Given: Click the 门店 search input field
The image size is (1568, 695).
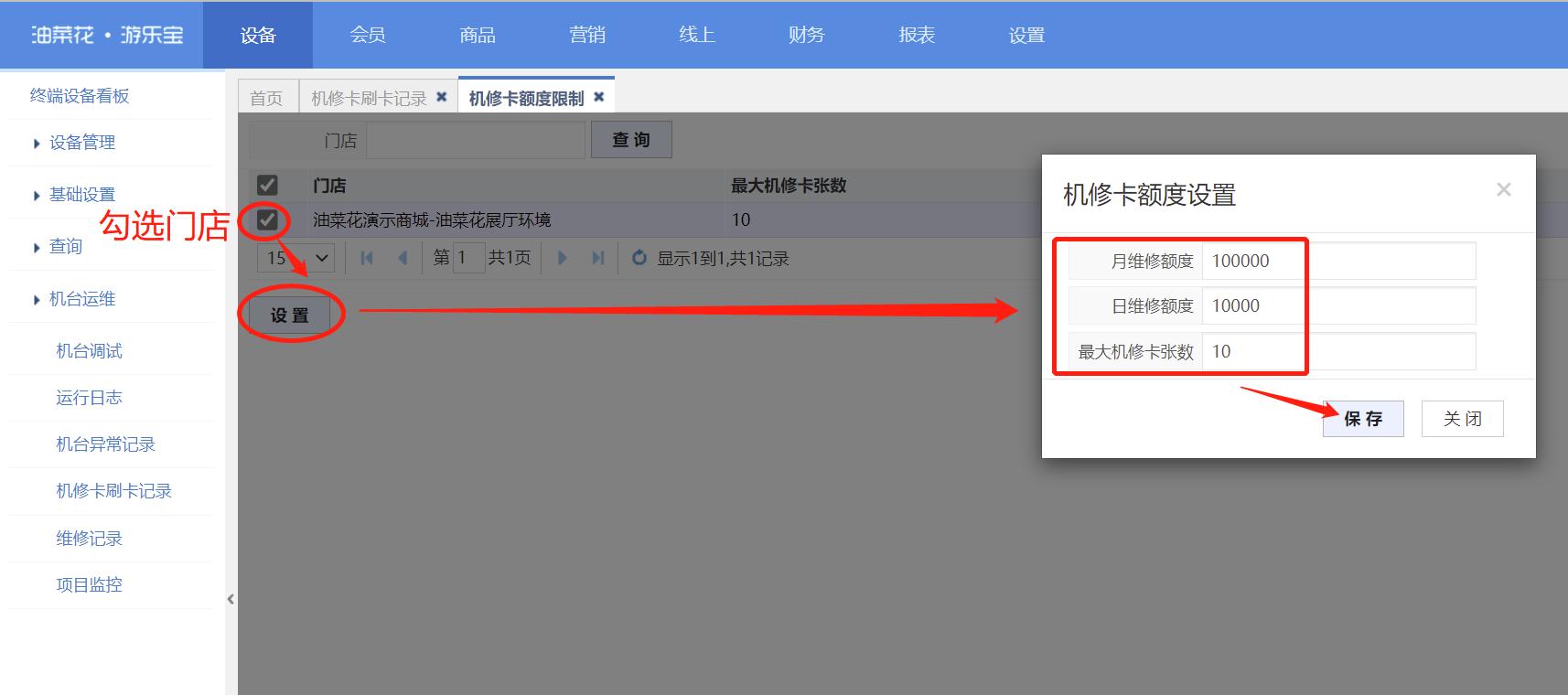Looking at the screenshot, I should click(x=475, y=140).
